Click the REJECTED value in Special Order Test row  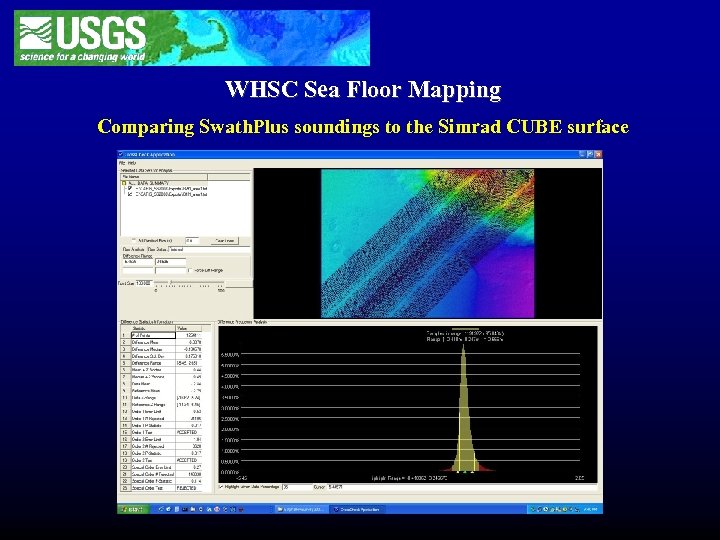(189, 488)
